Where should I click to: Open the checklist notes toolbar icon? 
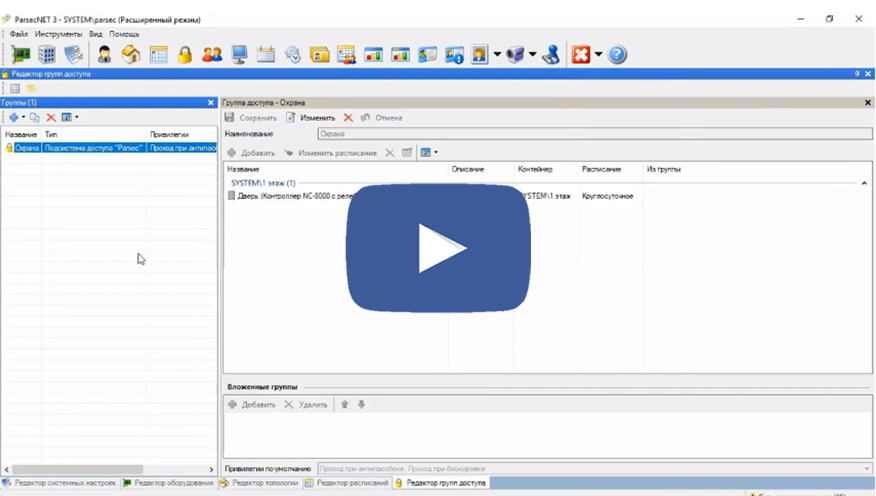tap(74, 55)
